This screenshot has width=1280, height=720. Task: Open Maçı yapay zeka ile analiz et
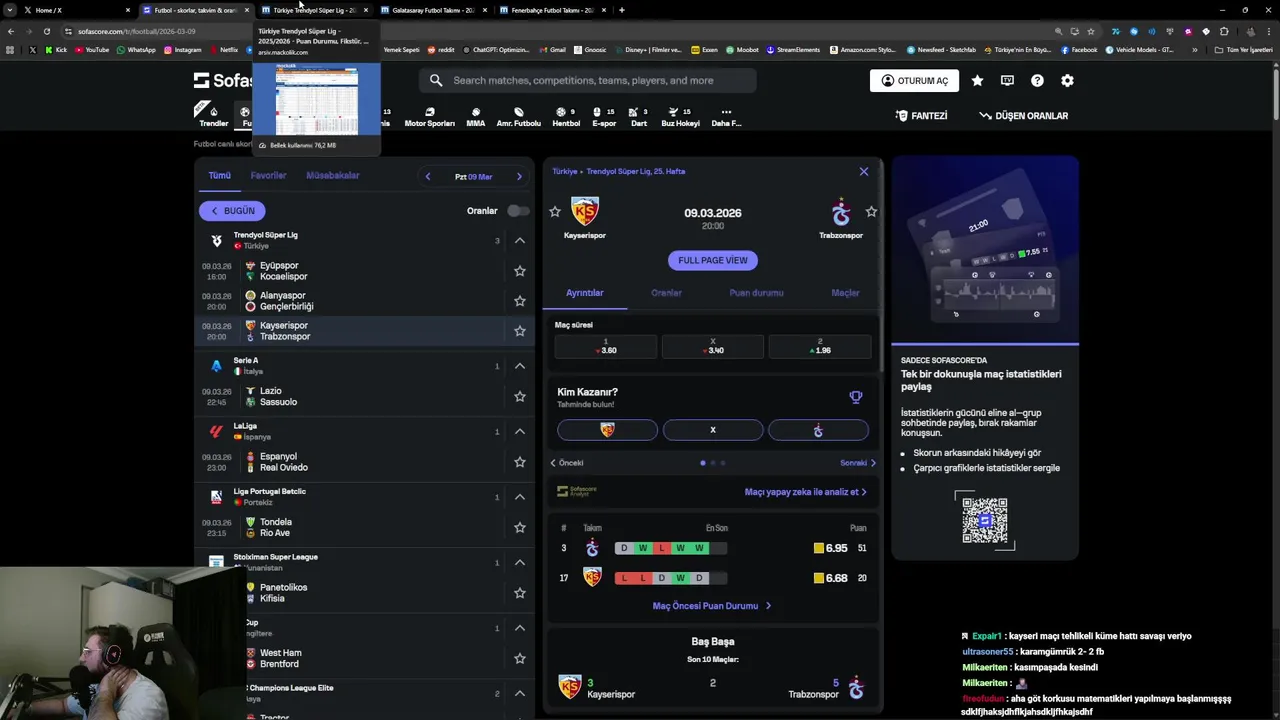(x=806, y=492)
